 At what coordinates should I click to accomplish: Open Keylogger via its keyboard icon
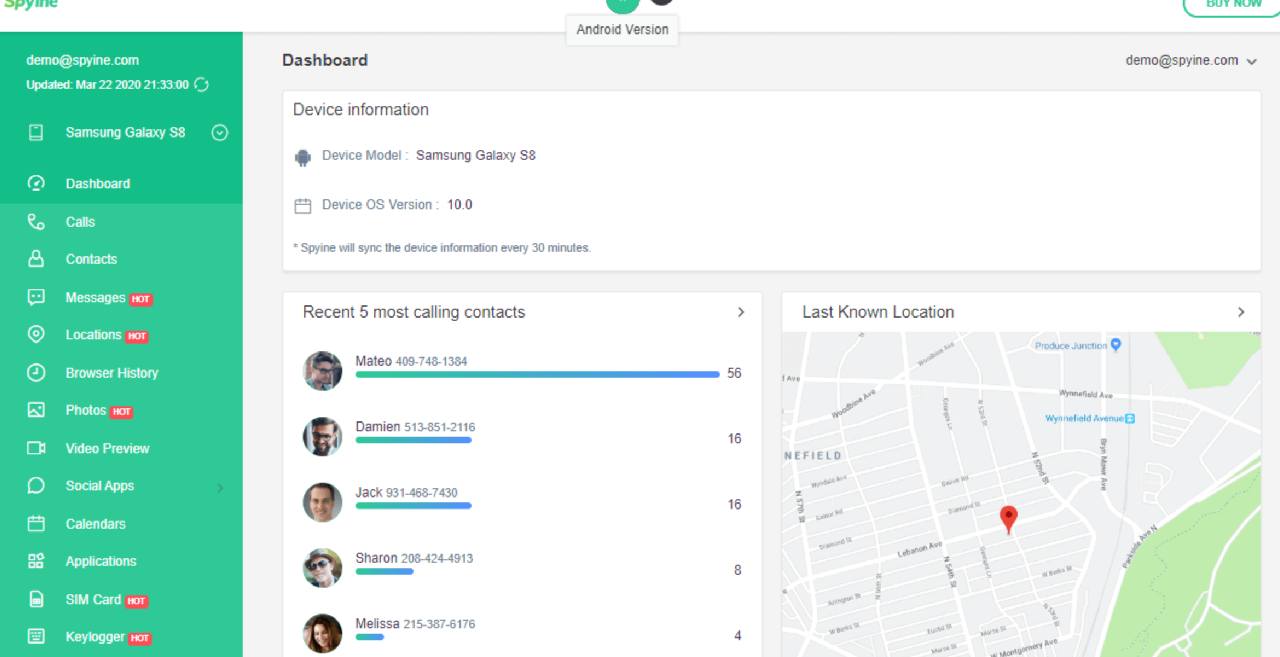pos(36,636)
